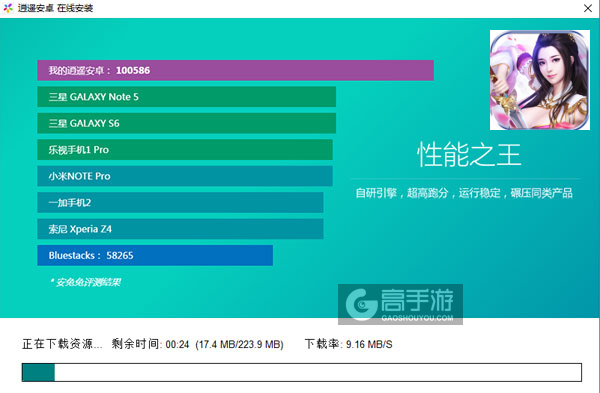Screen dimensions: 600x393
Task: Click the 逍遥安卓 在线安装 window title
Action: [55, 8]
